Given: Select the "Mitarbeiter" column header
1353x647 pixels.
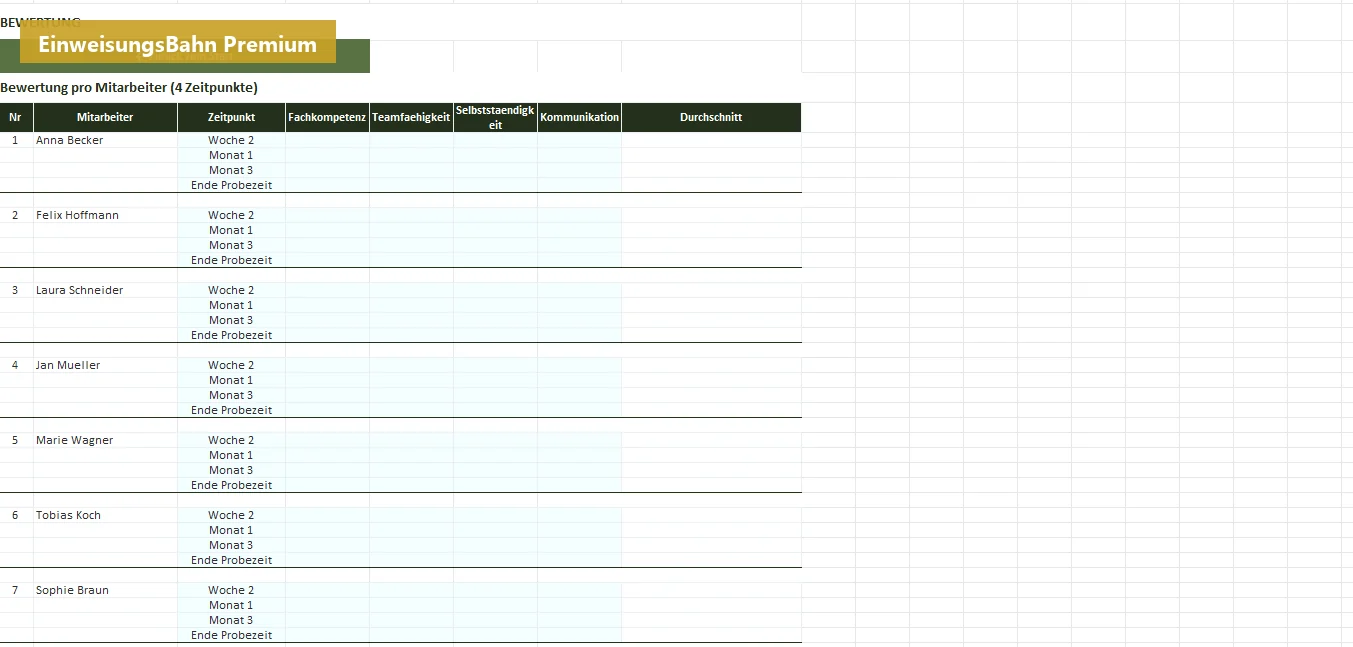Looking at the screenshot, I should click(x=105, y=117).
